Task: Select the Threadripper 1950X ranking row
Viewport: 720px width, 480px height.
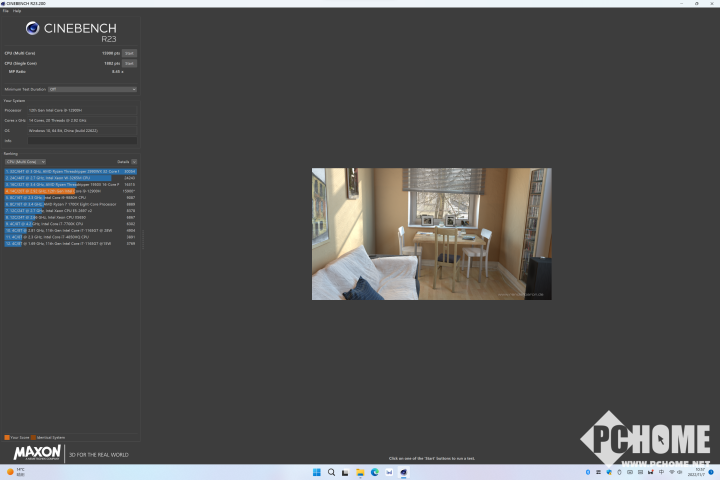Action: click(71, 185)
